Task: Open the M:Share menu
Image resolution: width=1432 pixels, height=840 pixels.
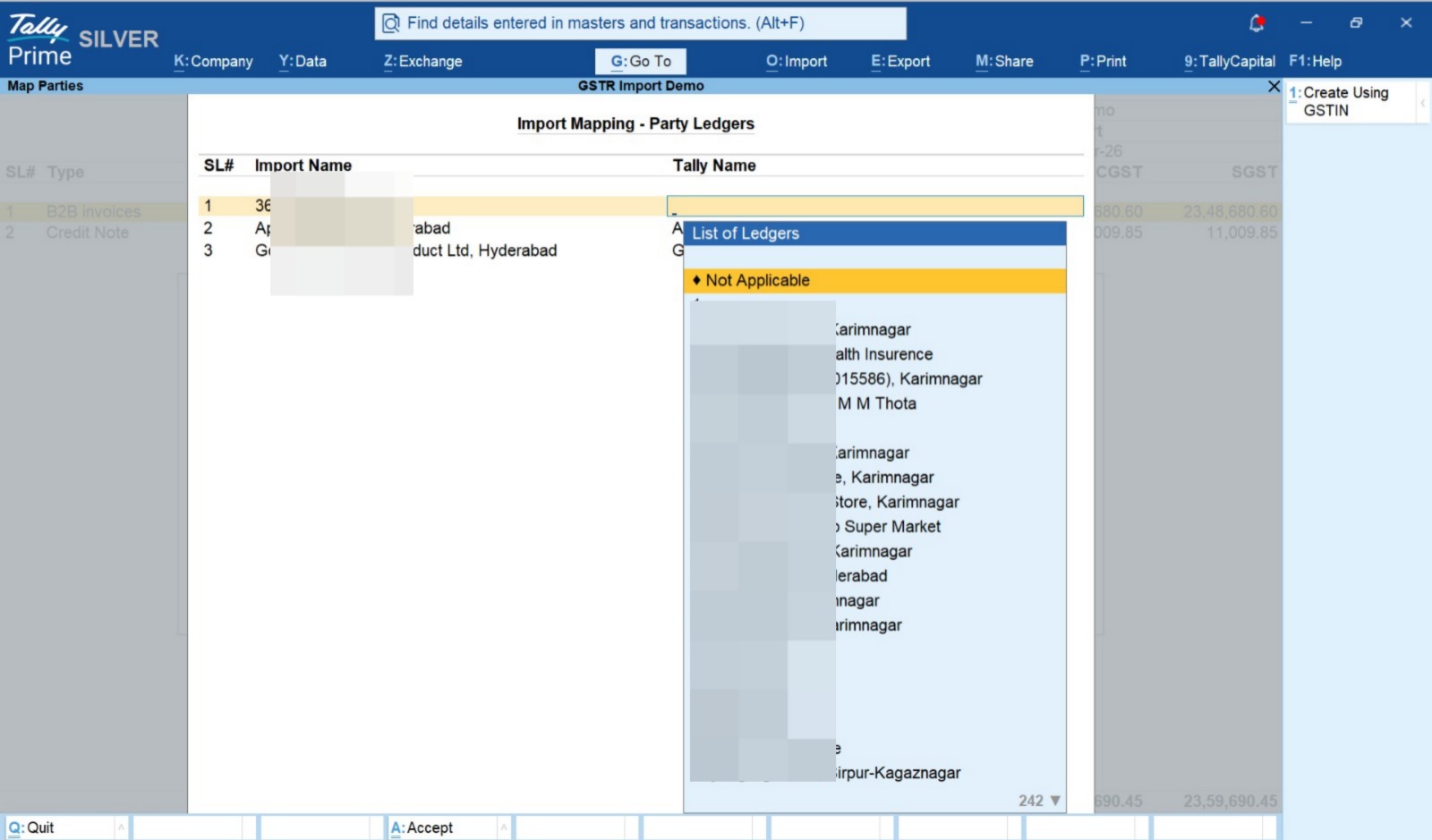Action: point(1004,61)
